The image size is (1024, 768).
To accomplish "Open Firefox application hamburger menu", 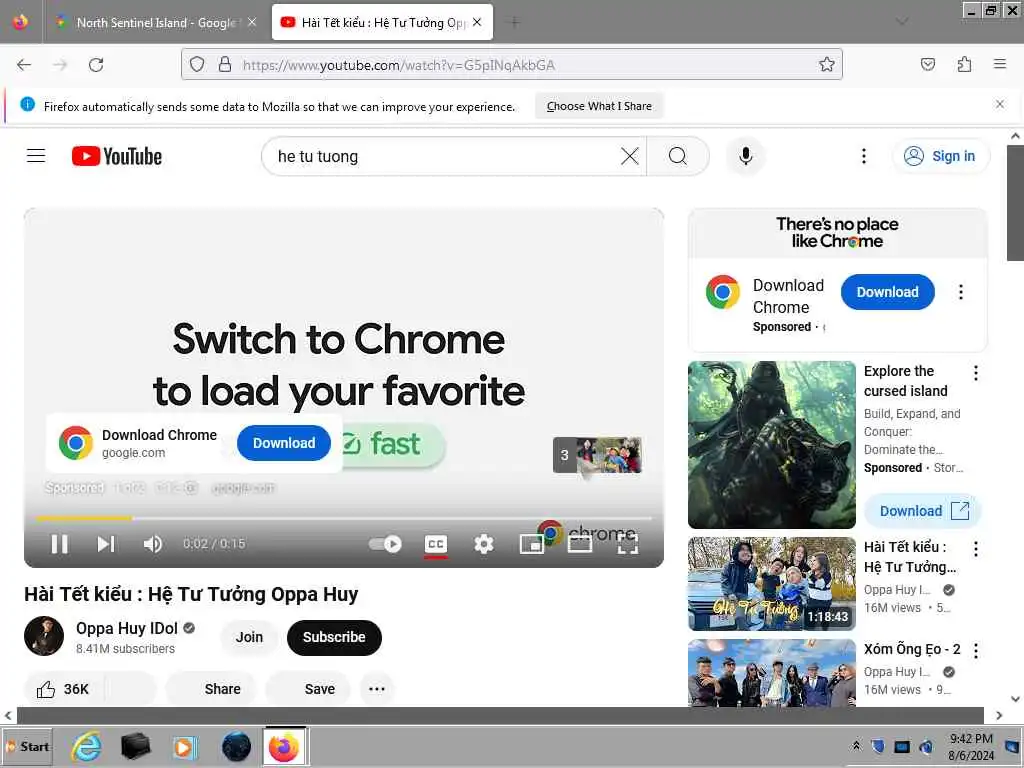I will pyautogui.click(x=1000, y=64).
